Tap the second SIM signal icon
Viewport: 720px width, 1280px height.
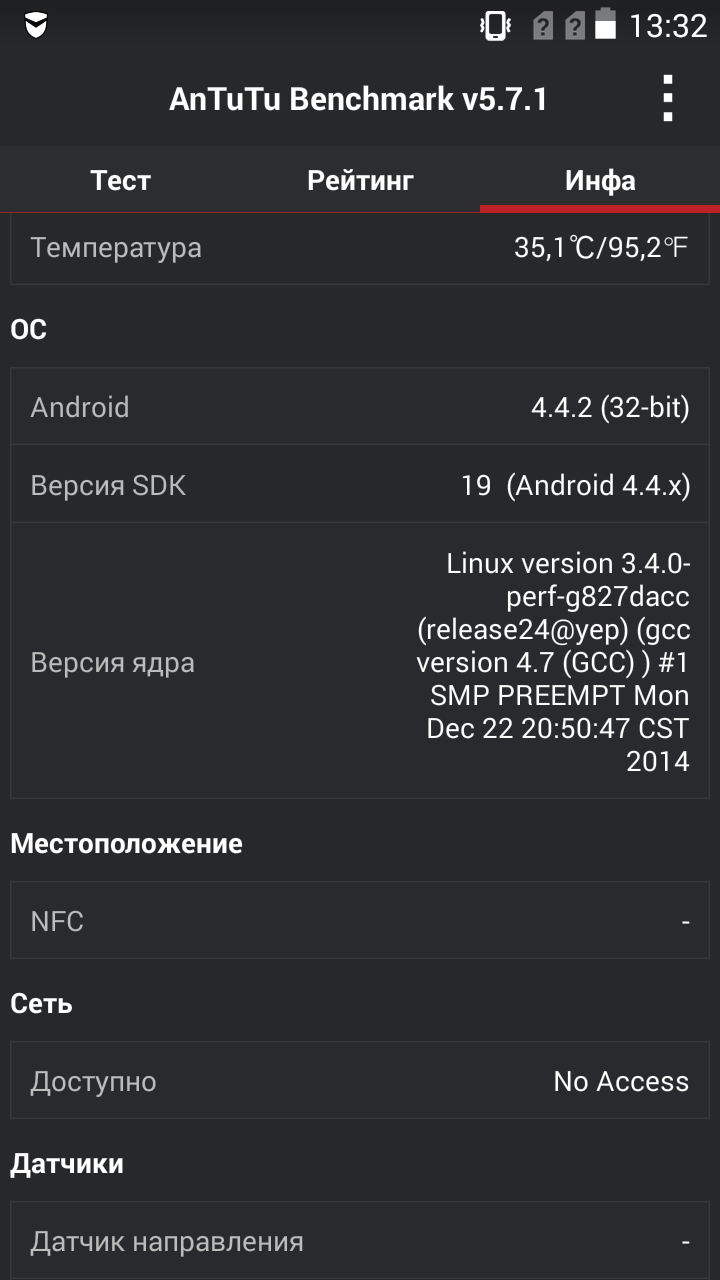click(574, 26)
